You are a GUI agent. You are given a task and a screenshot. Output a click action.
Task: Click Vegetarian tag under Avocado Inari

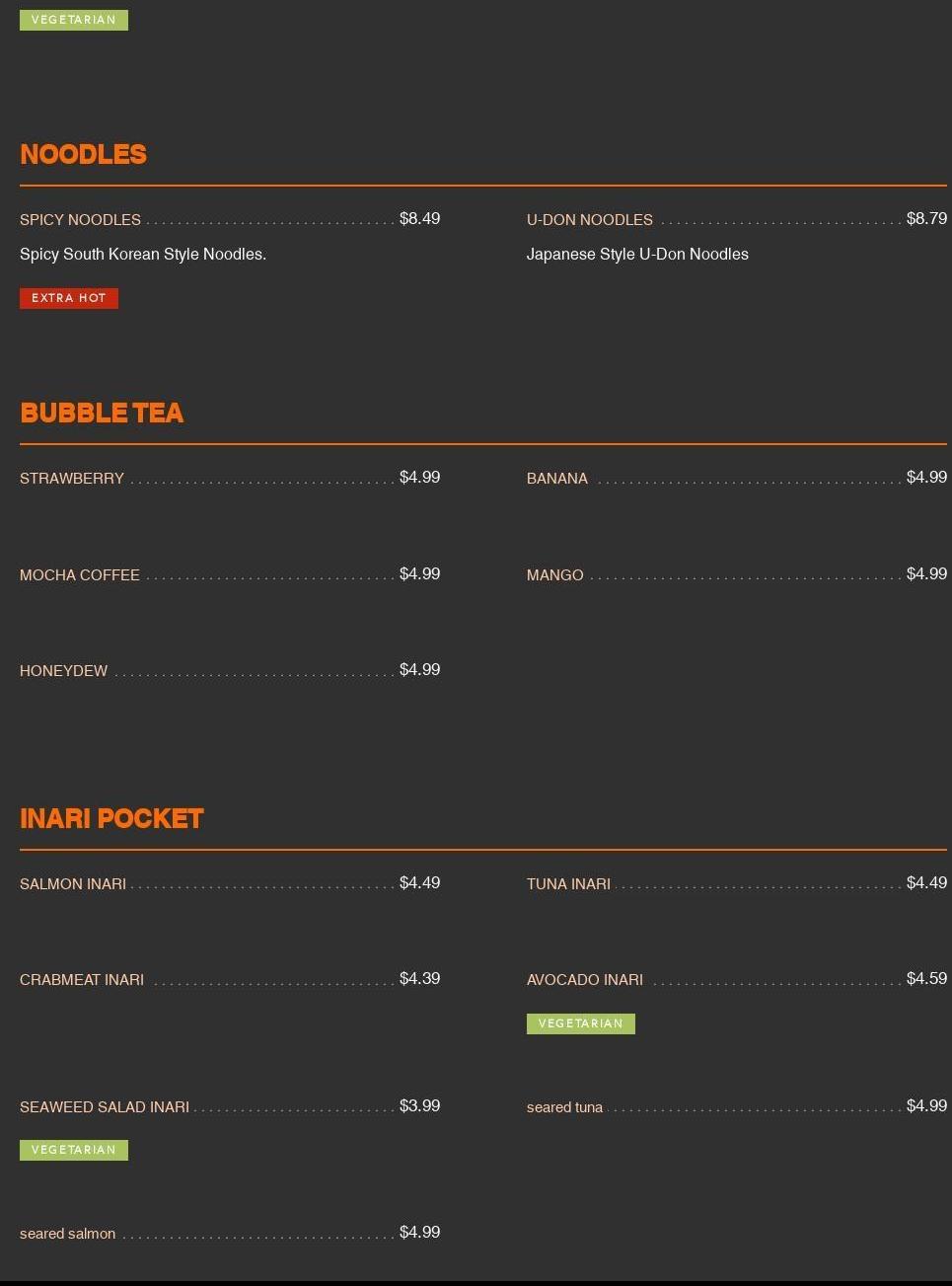click(x=580, y=1023)
